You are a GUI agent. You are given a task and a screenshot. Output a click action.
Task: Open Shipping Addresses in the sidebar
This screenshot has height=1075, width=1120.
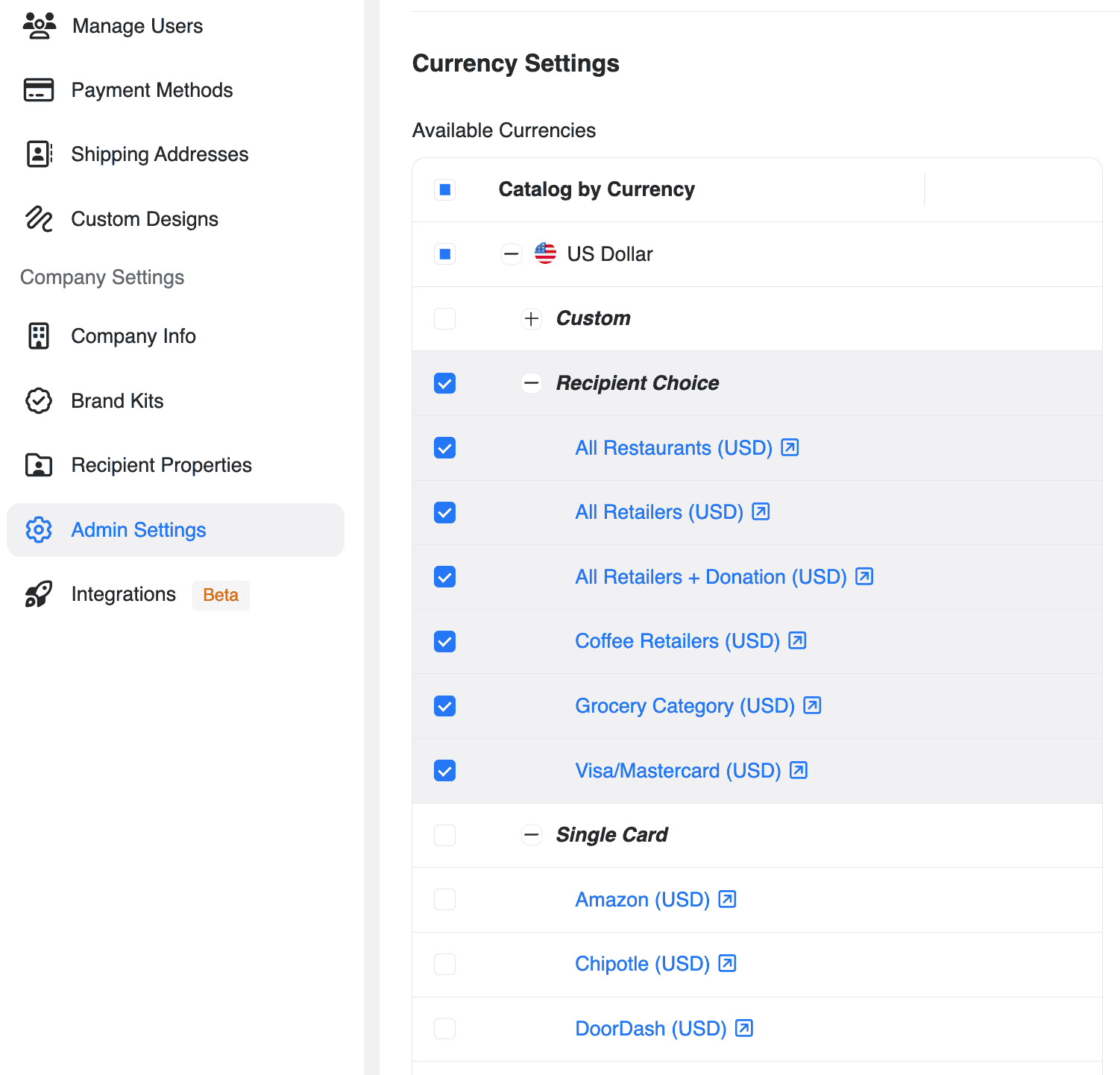(x=160, y=154)
